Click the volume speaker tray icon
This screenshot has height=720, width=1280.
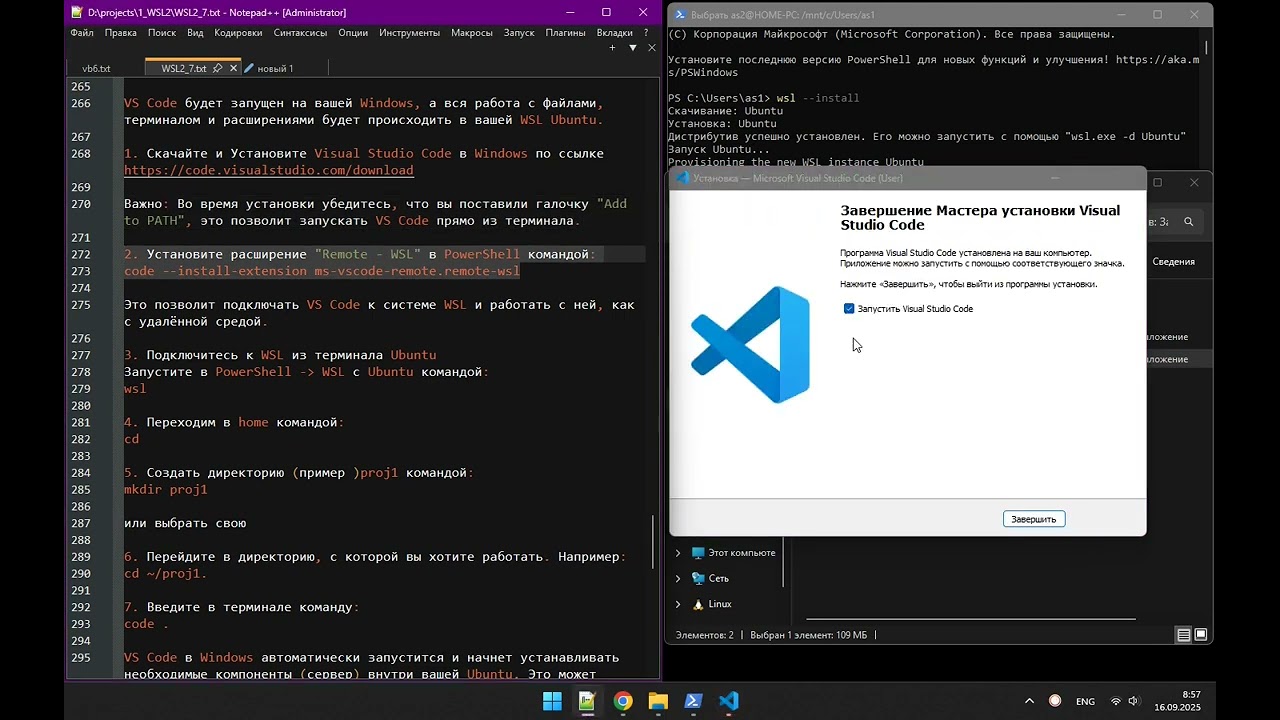[x=1135, y=702]
